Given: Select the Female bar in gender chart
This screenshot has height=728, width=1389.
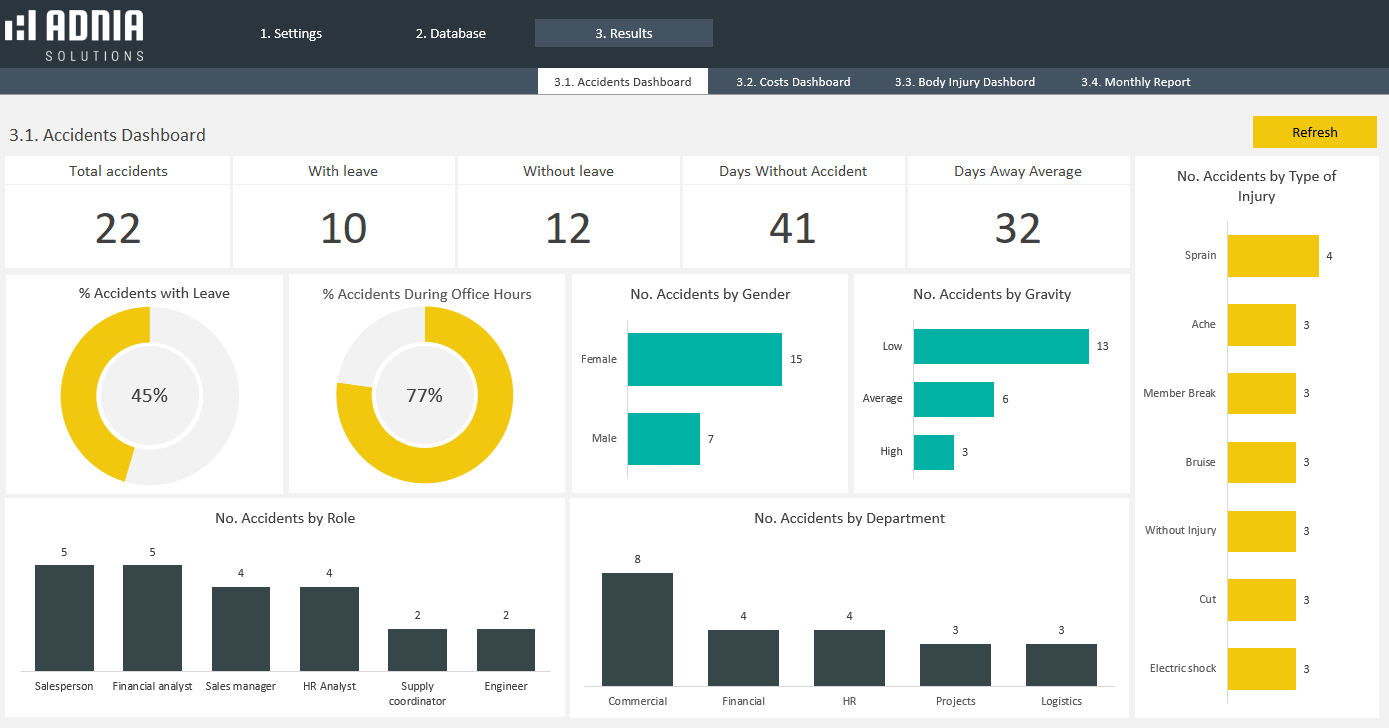Looking at the screenshot, I should tap(704, 359).
